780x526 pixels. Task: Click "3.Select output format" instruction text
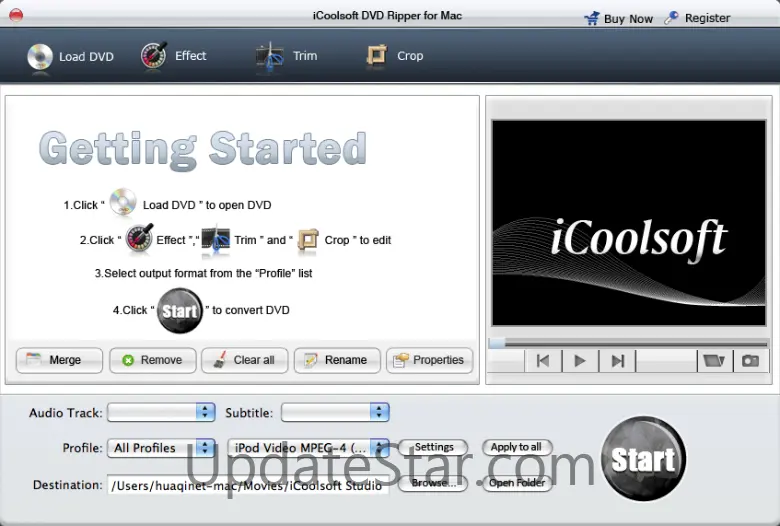click(203, 273)
